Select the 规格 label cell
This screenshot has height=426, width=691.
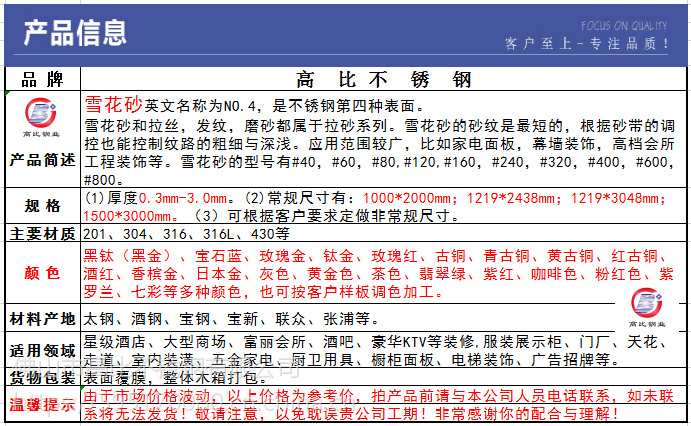tap(43, 206)
